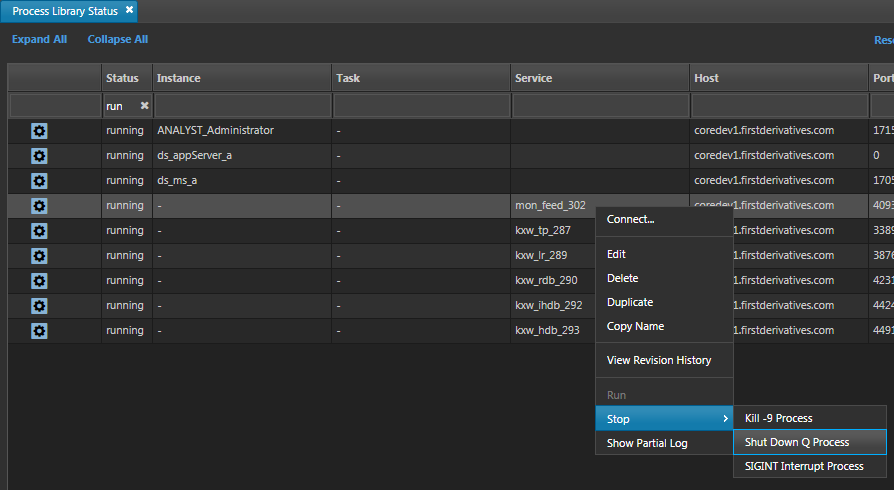The height and width of the screenshot is (490, 894).
Task: Click the kxw_hdb_293 service cell
Action: [x=553, y=331]
